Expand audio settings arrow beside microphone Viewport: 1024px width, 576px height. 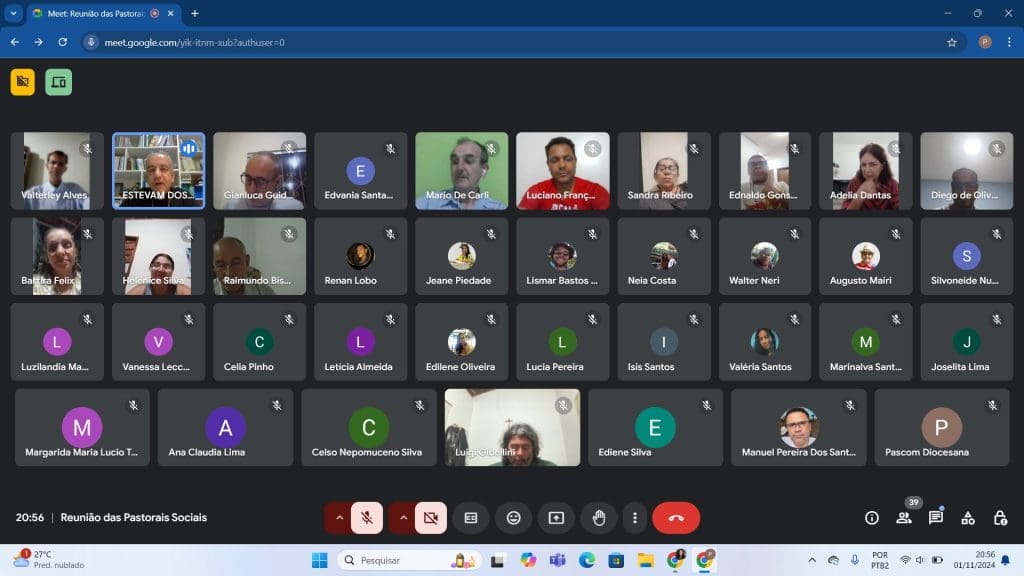pyautogui.click(x=339, y=518)
